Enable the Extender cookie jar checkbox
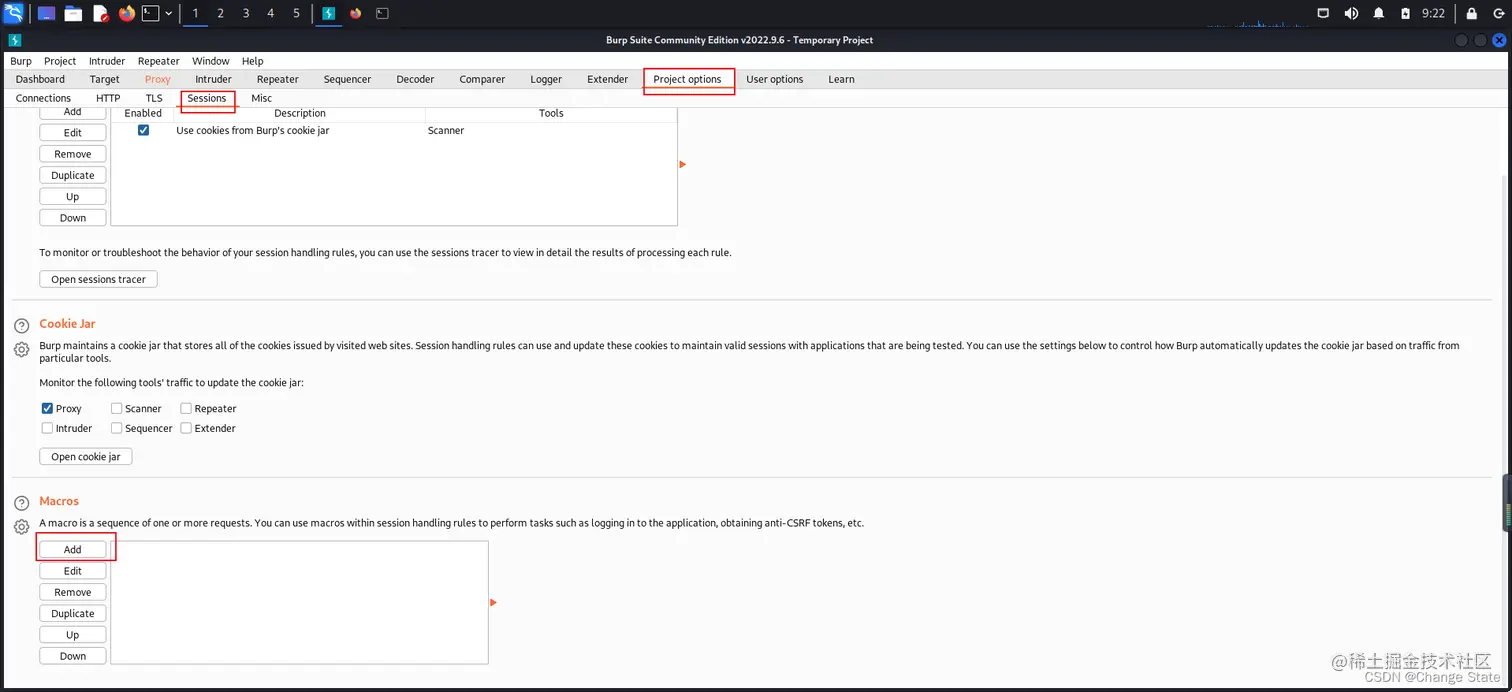The image size is (1512, 692). (x=186, y=428)
